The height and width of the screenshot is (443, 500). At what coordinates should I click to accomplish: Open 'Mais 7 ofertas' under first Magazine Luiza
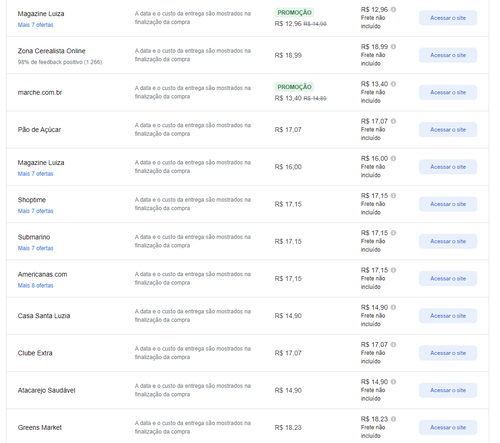click(35, 25)
